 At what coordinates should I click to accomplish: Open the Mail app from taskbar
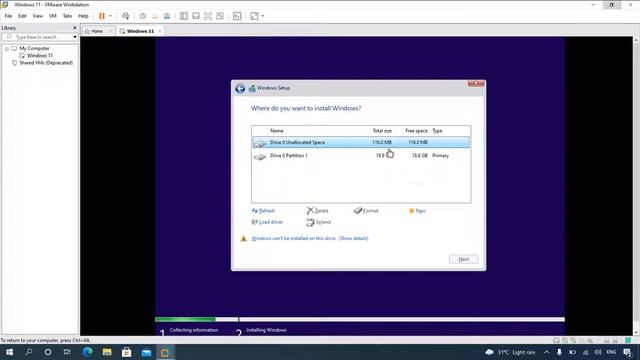tap(146, 352)
